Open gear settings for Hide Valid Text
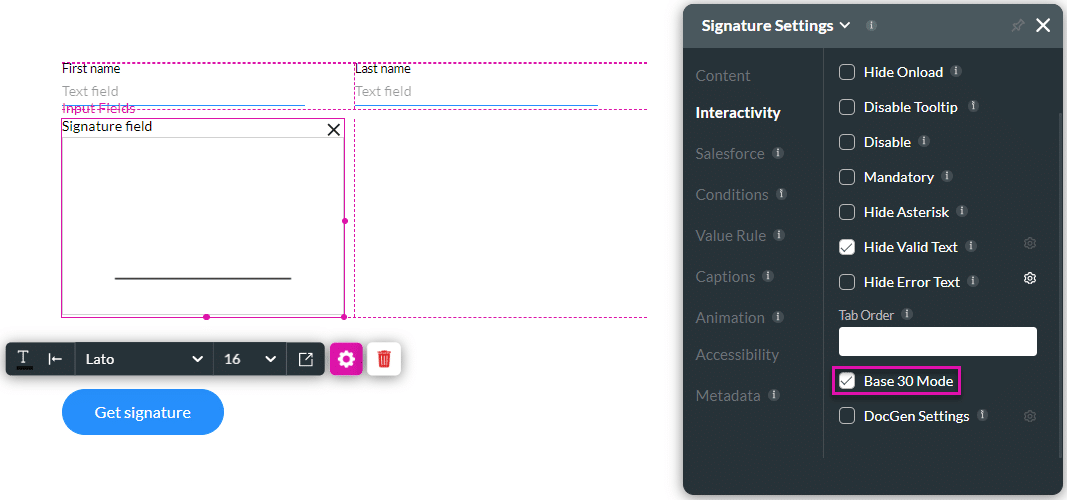The image size is (1067, 500). (1030, 243)
